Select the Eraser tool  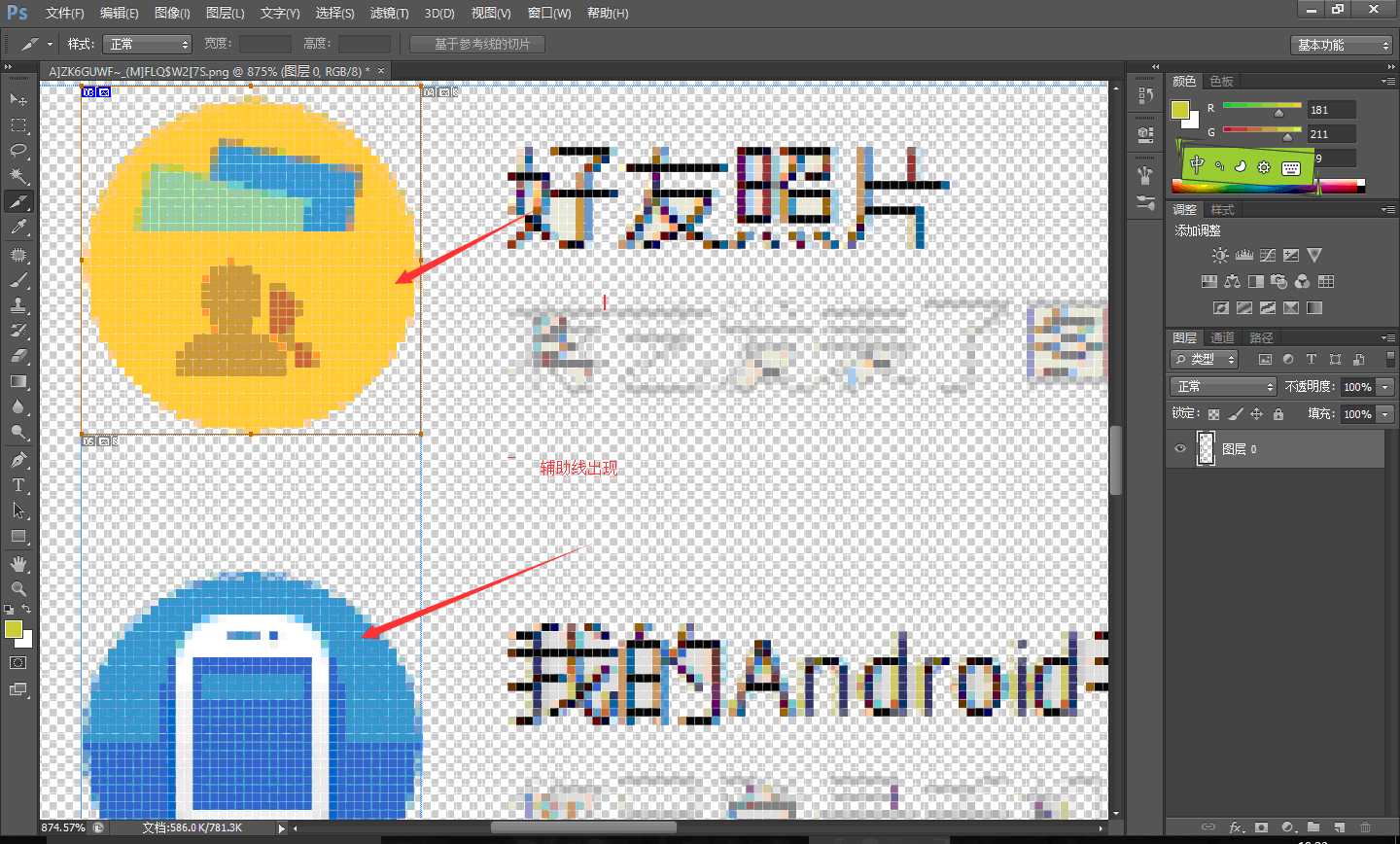pyautogui.click(x=18, y=356)
